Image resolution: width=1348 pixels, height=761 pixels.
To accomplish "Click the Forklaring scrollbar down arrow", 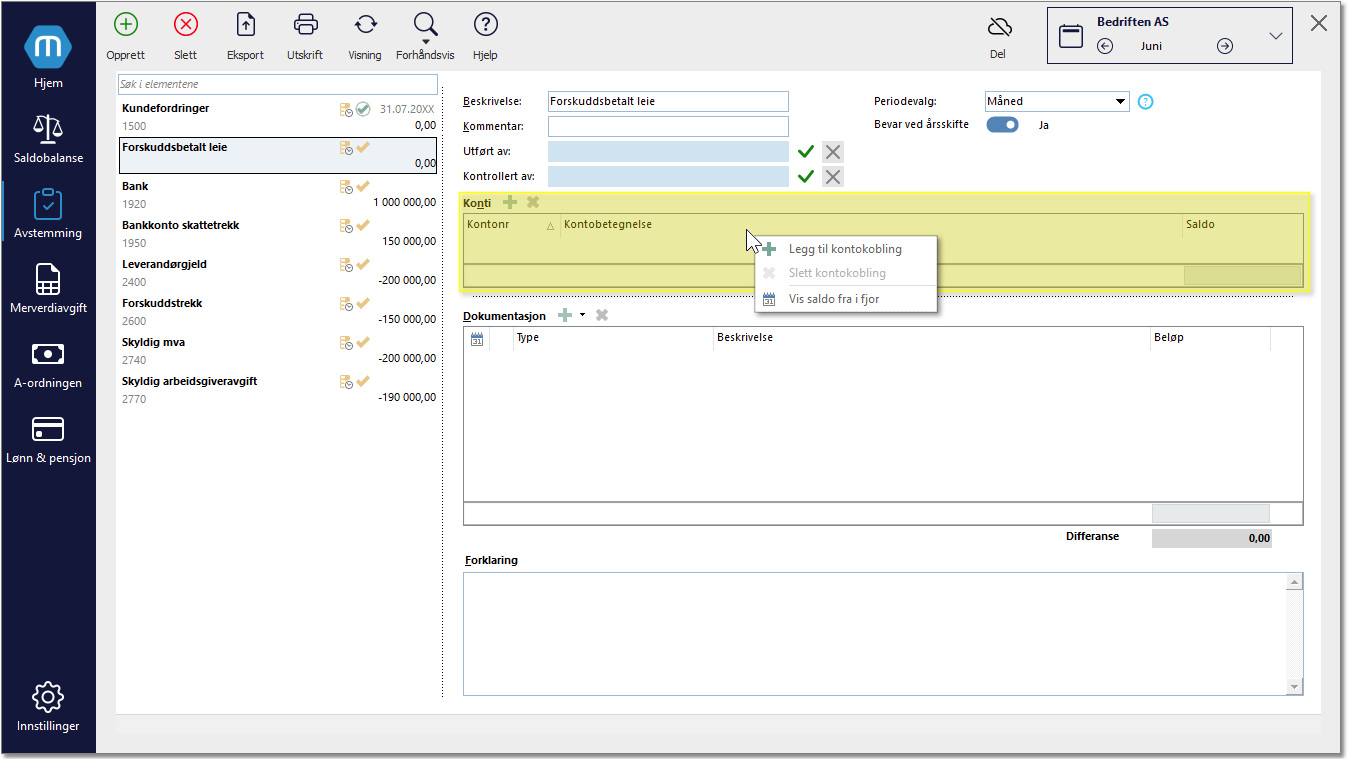I will (x=1295, y=687).
